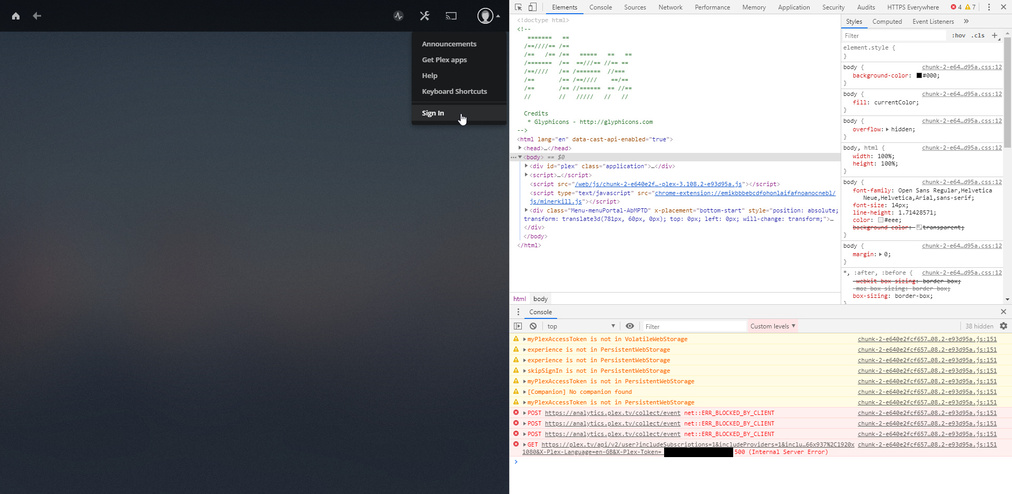Open Help from the Plex menu

coord(429,76)
